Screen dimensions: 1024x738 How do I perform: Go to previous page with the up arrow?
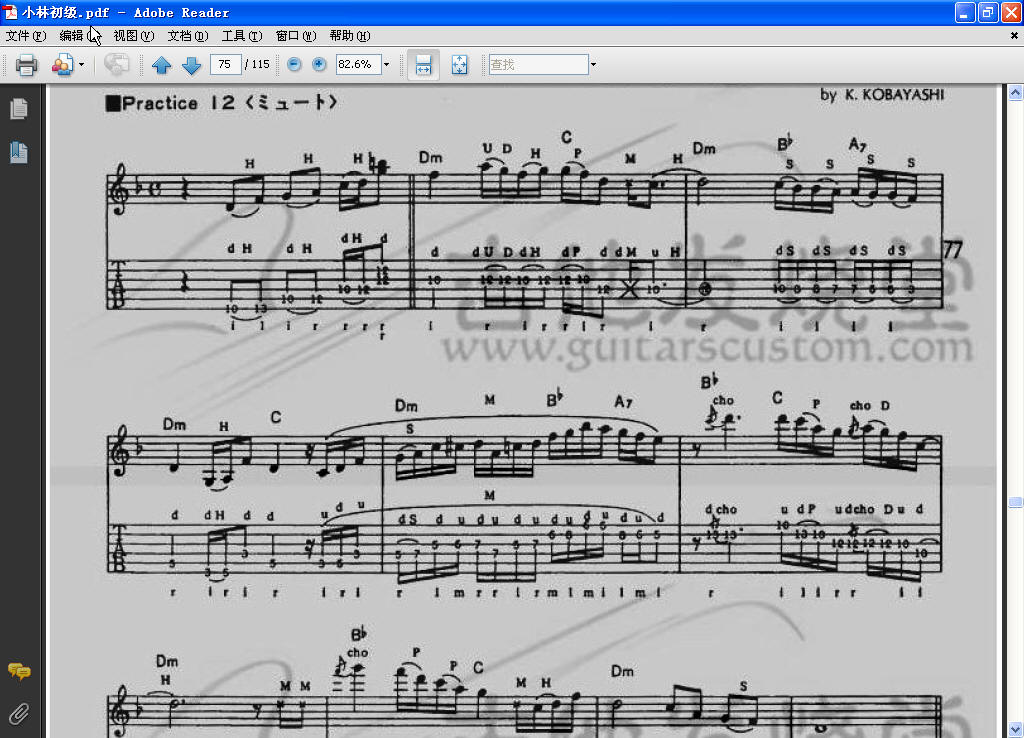(x=161, y=65)
